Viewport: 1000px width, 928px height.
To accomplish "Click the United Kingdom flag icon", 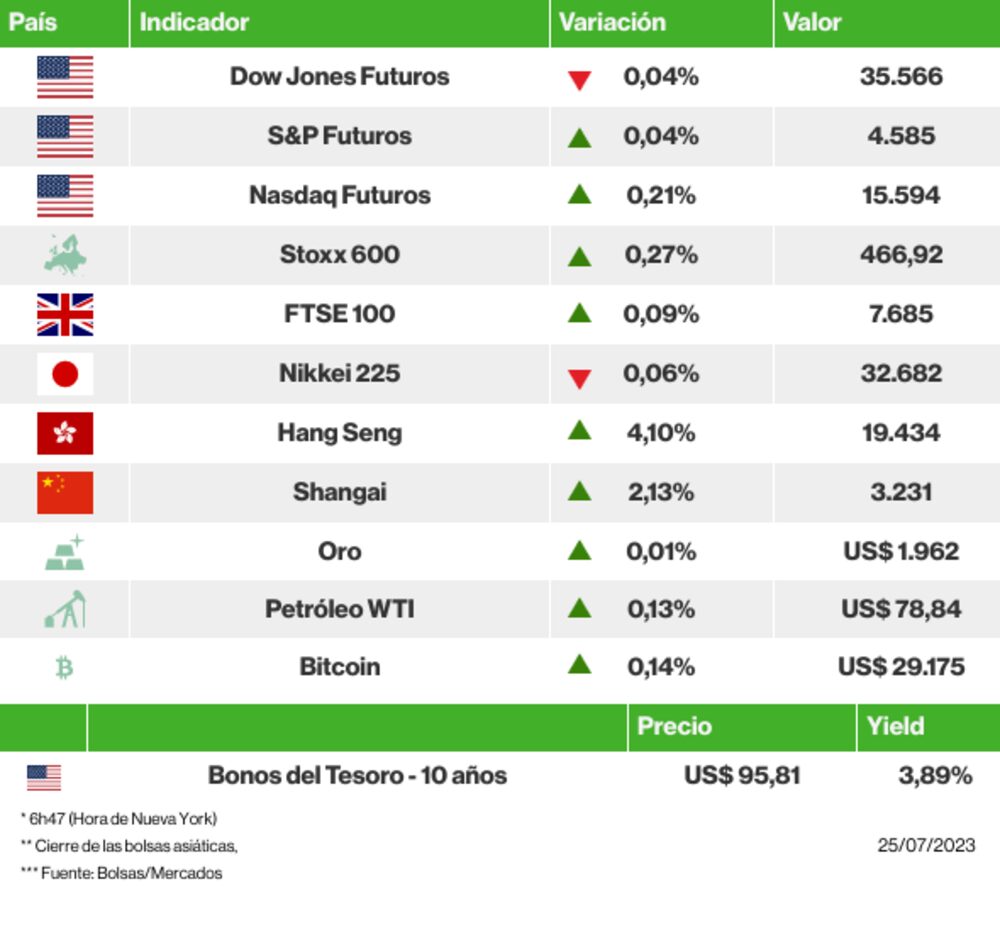I will point(65,315).
